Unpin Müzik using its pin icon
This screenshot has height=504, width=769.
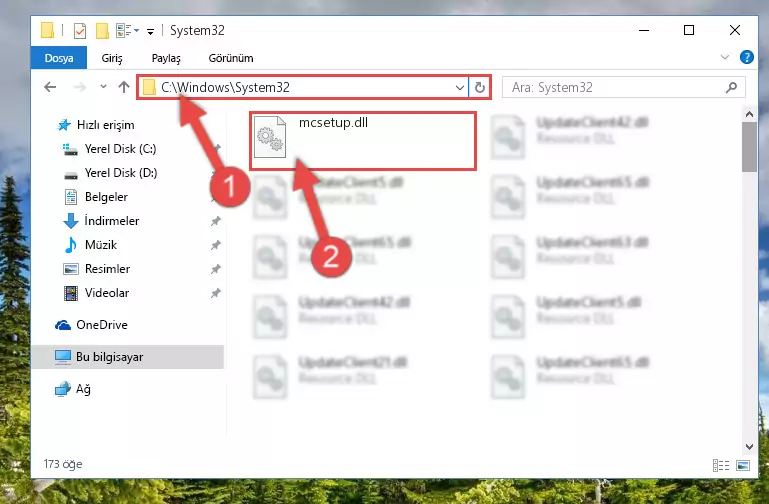(215, 245)
